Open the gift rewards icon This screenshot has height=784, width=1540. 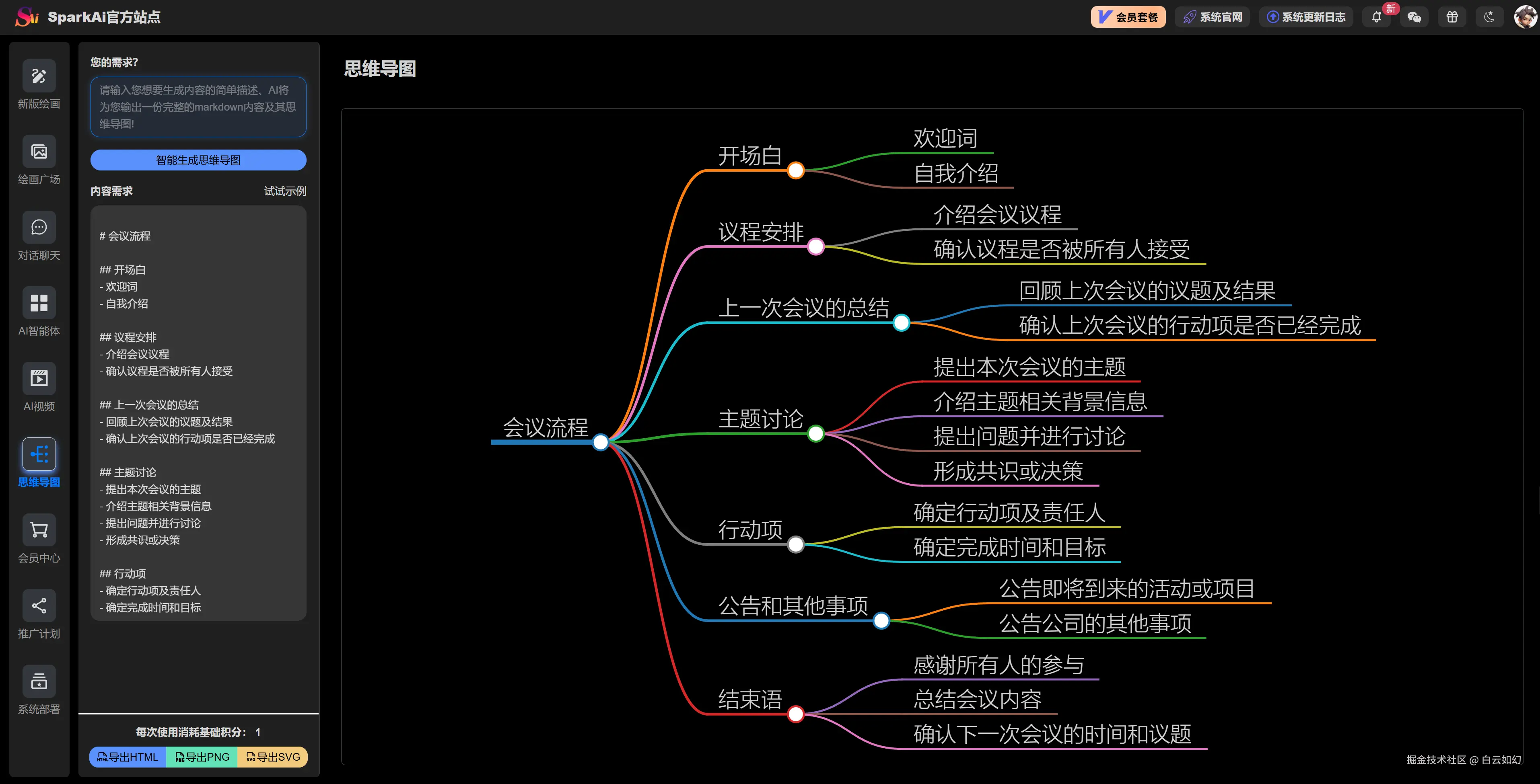[1452, 17]
